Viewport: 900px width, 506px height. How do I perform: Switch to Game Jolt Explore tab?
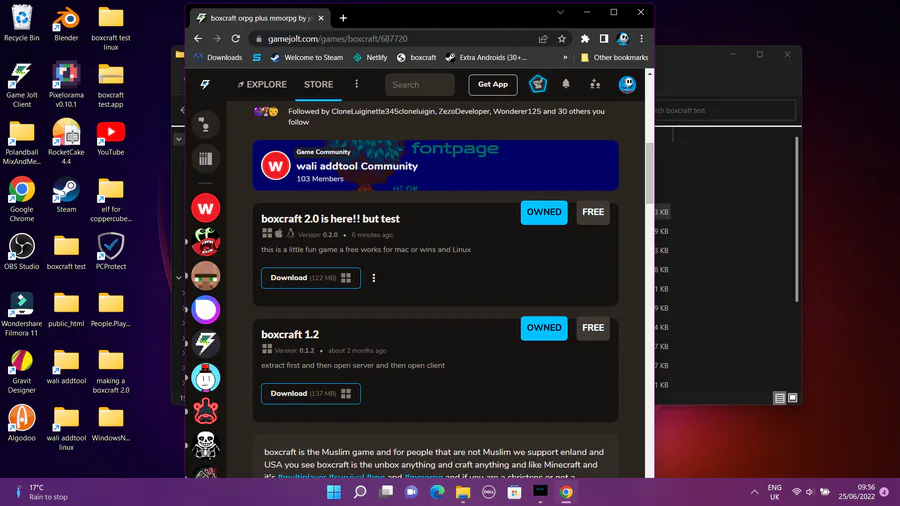tap(262, 84)
